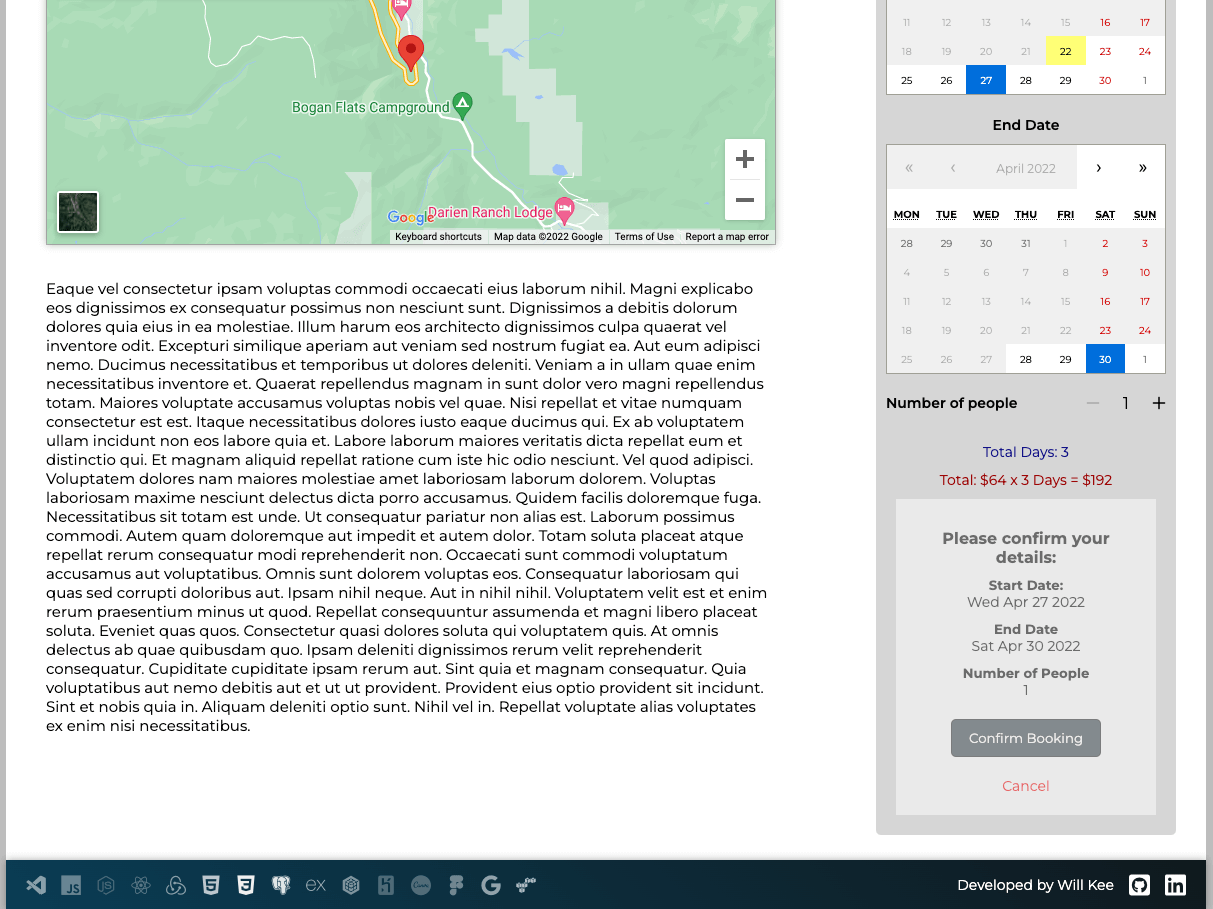This screenshot has width=1213, height=909.
Task: Click the PostgreSQL elephant icon
Action: click(x=281, y=885)
